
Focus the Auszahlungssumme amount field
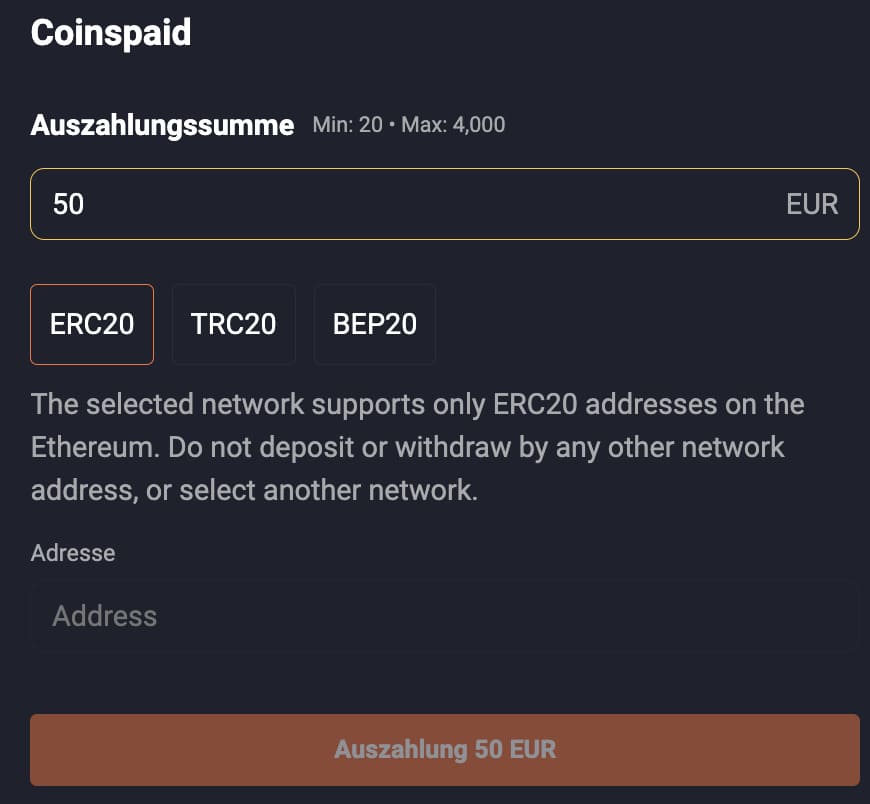tap(400, 204)
